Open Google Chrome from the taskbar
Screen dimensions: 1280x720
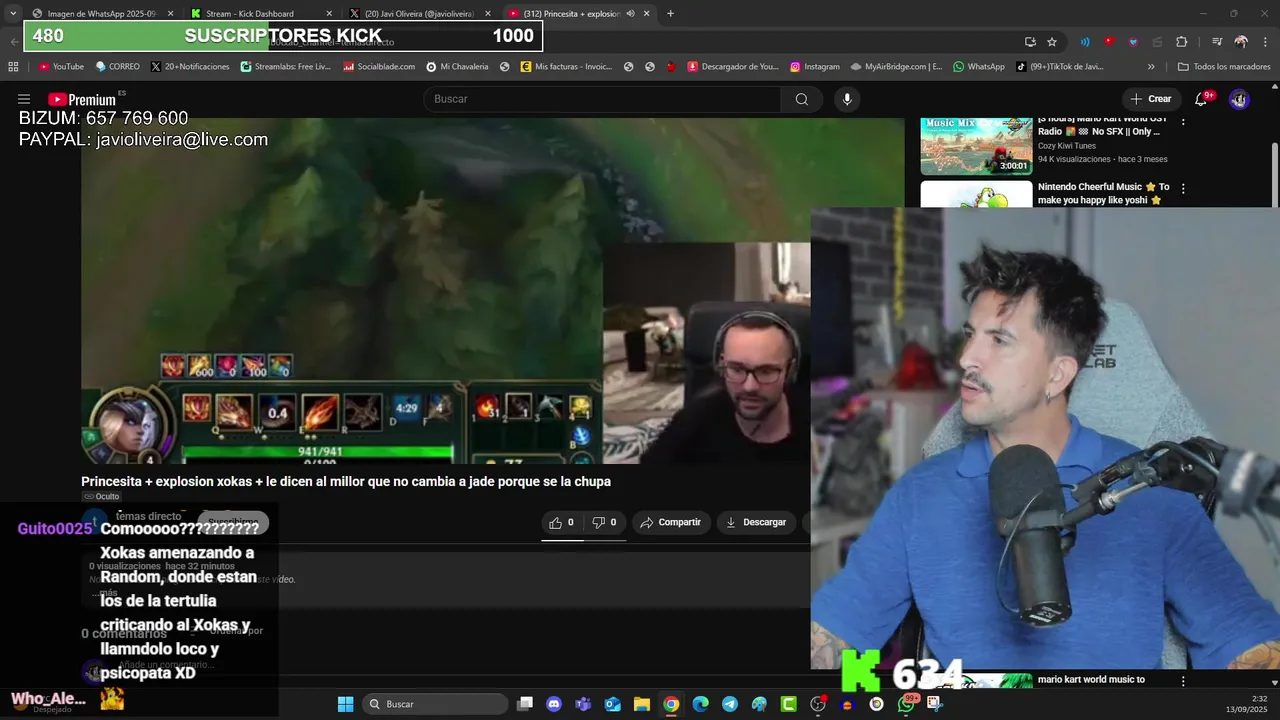pyautogui.click(x=671, y=704)
